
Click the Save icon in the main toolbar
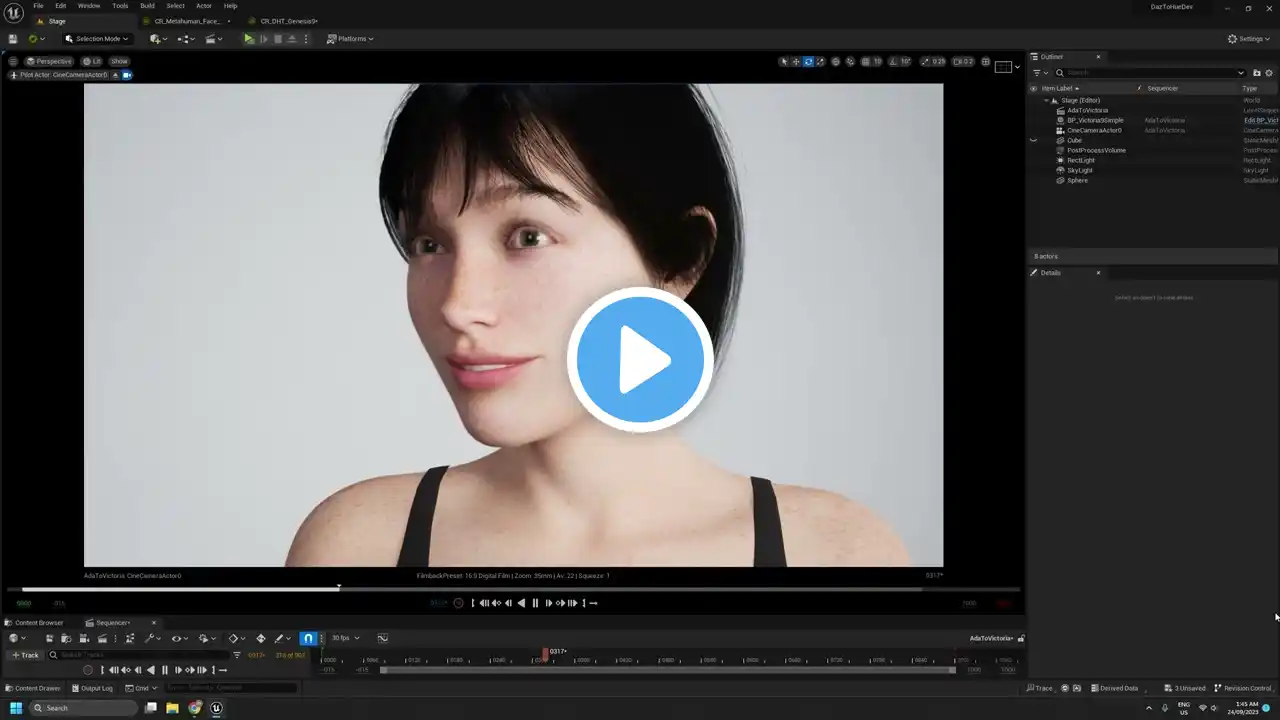pyautogui.click(x=13, y=39)
